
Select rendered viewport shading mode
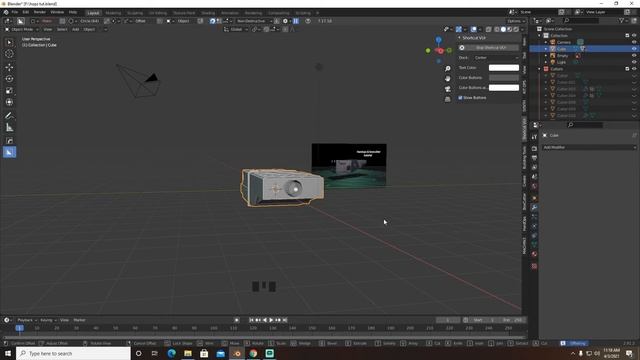516,29
